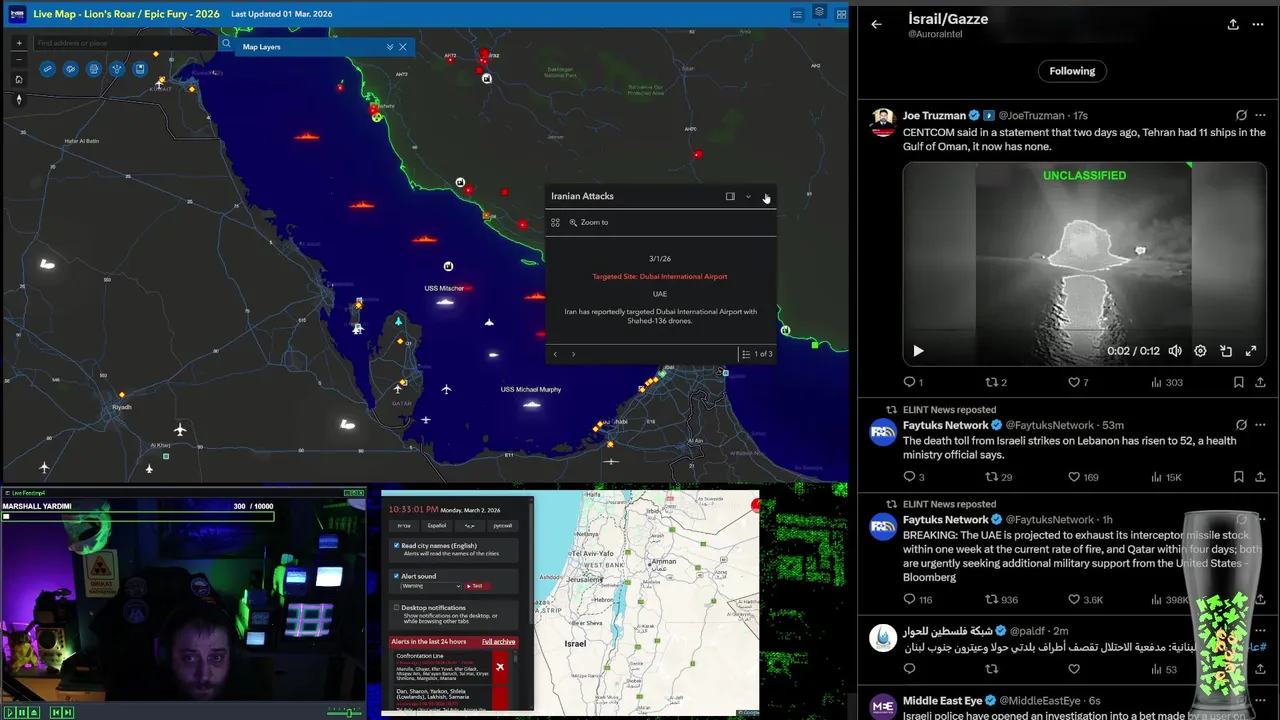Open the second round toolbar tool
Screen dimensions: 1280x720
tap(70, 69)
